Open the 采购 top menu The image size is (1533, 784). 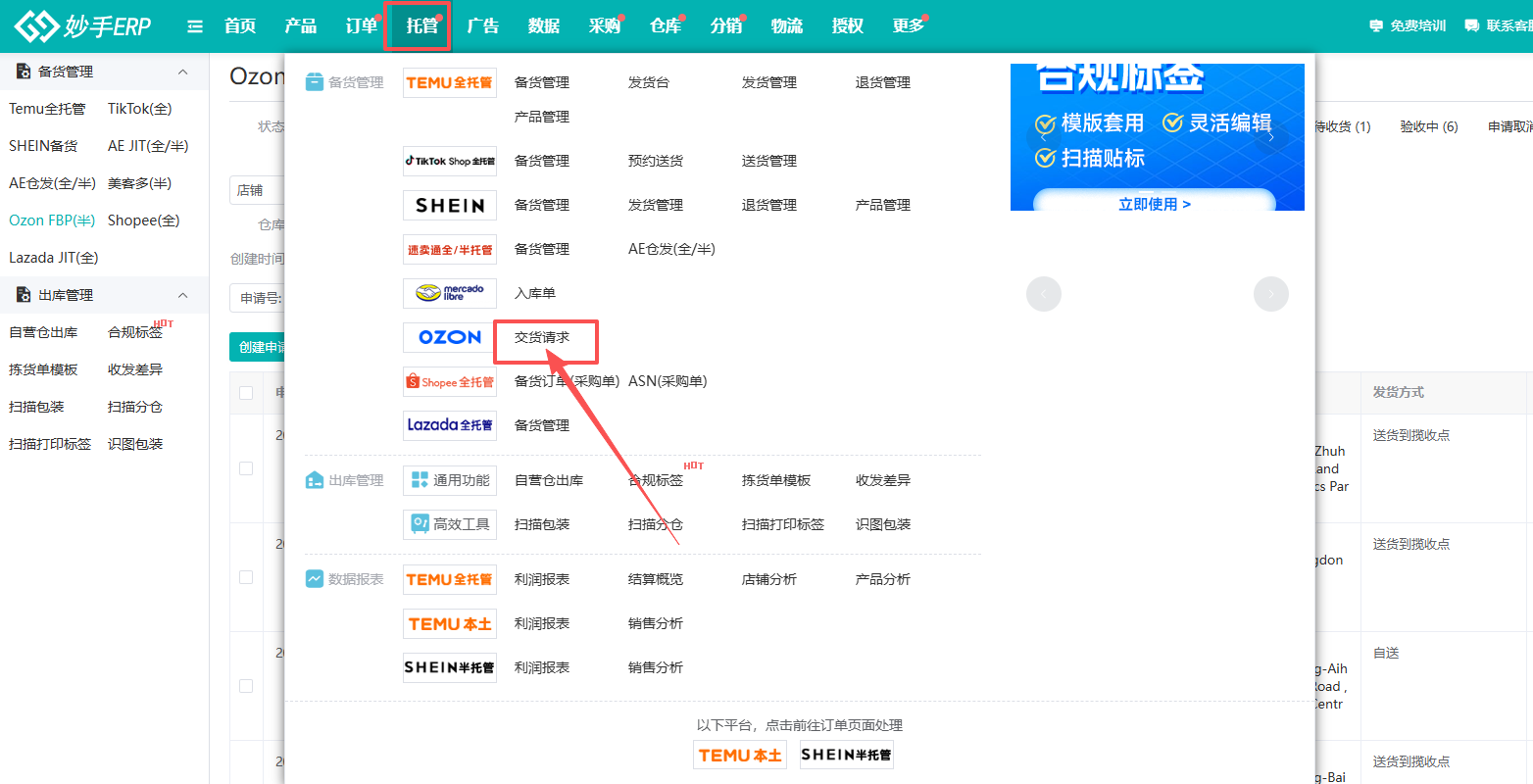tap(605, 25)
